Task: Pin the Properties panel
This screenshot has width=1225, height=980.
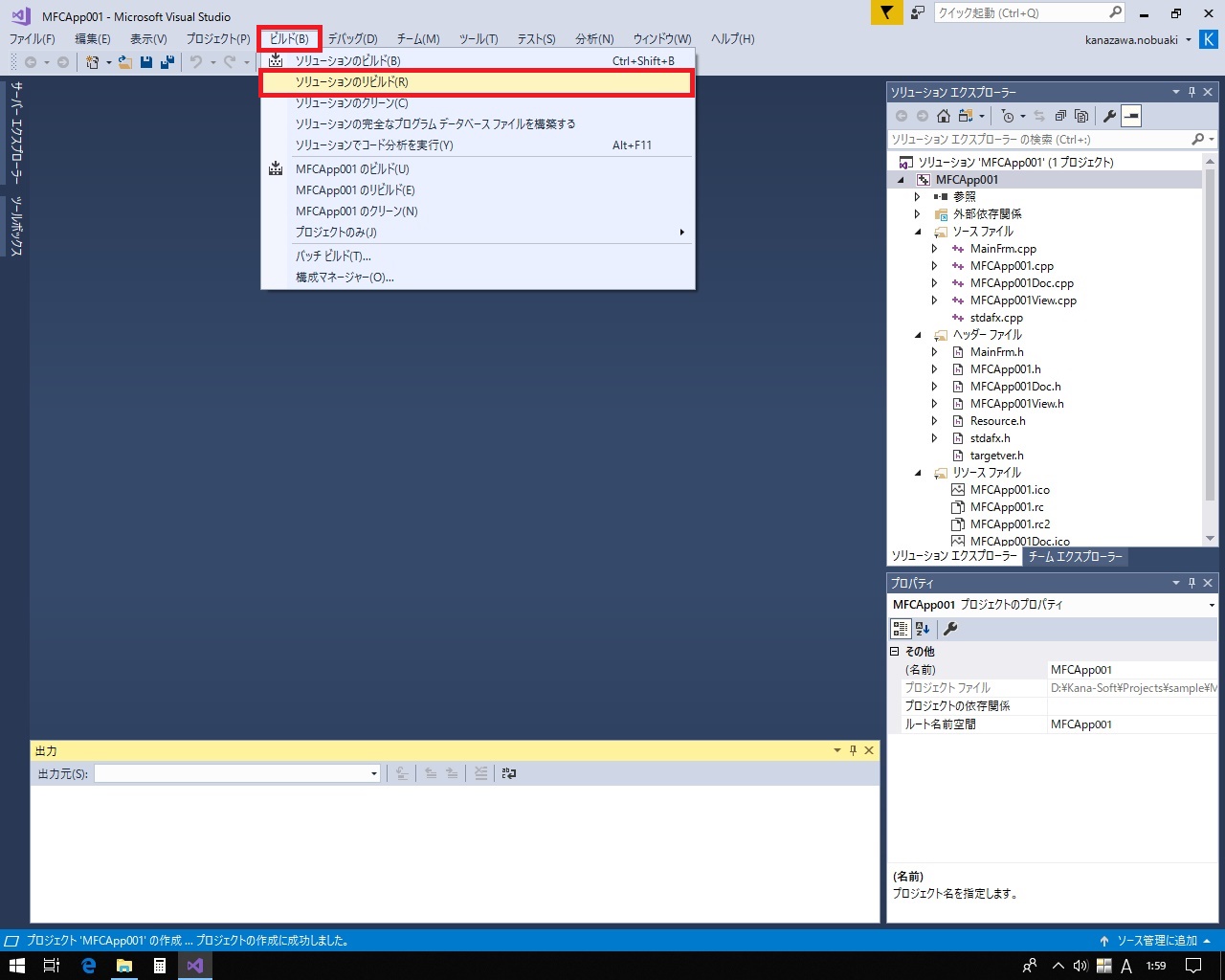Action: pyautogui.click(x=1192, y=583)
